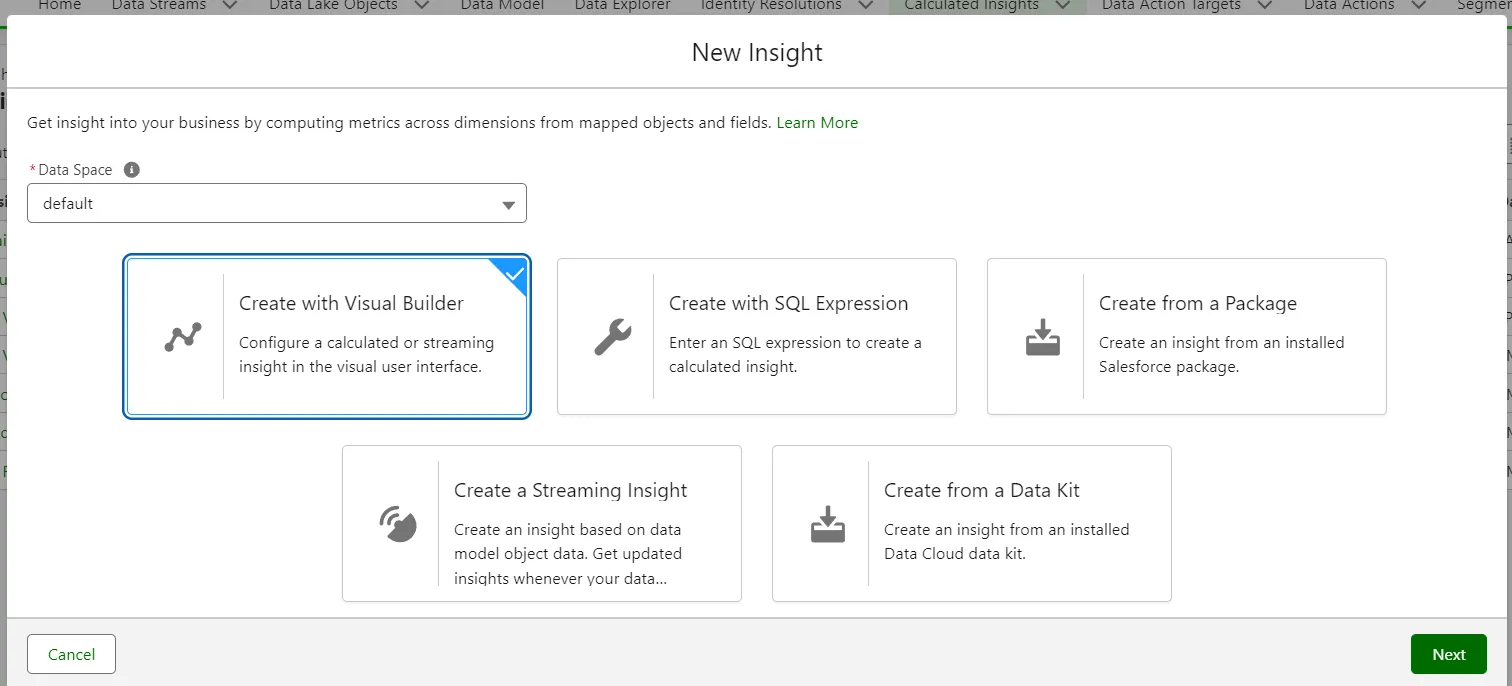Click the Streaming Insight satellite dish icon
The width and height of the screenshot is (1512, 686).
pyautogui.click(x=398, y=524)
